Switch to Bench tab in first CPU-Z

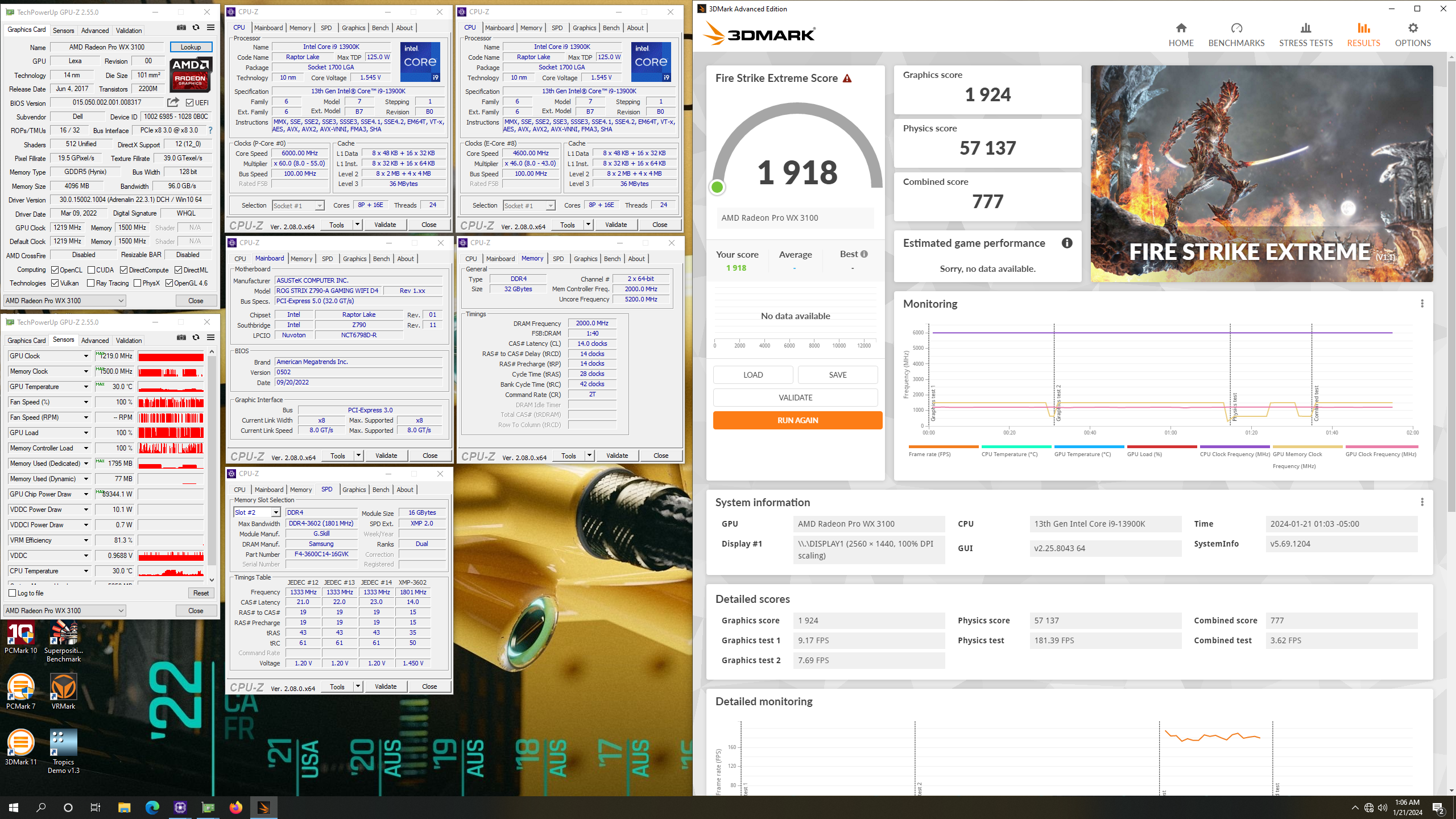click(x=380, y=28)
